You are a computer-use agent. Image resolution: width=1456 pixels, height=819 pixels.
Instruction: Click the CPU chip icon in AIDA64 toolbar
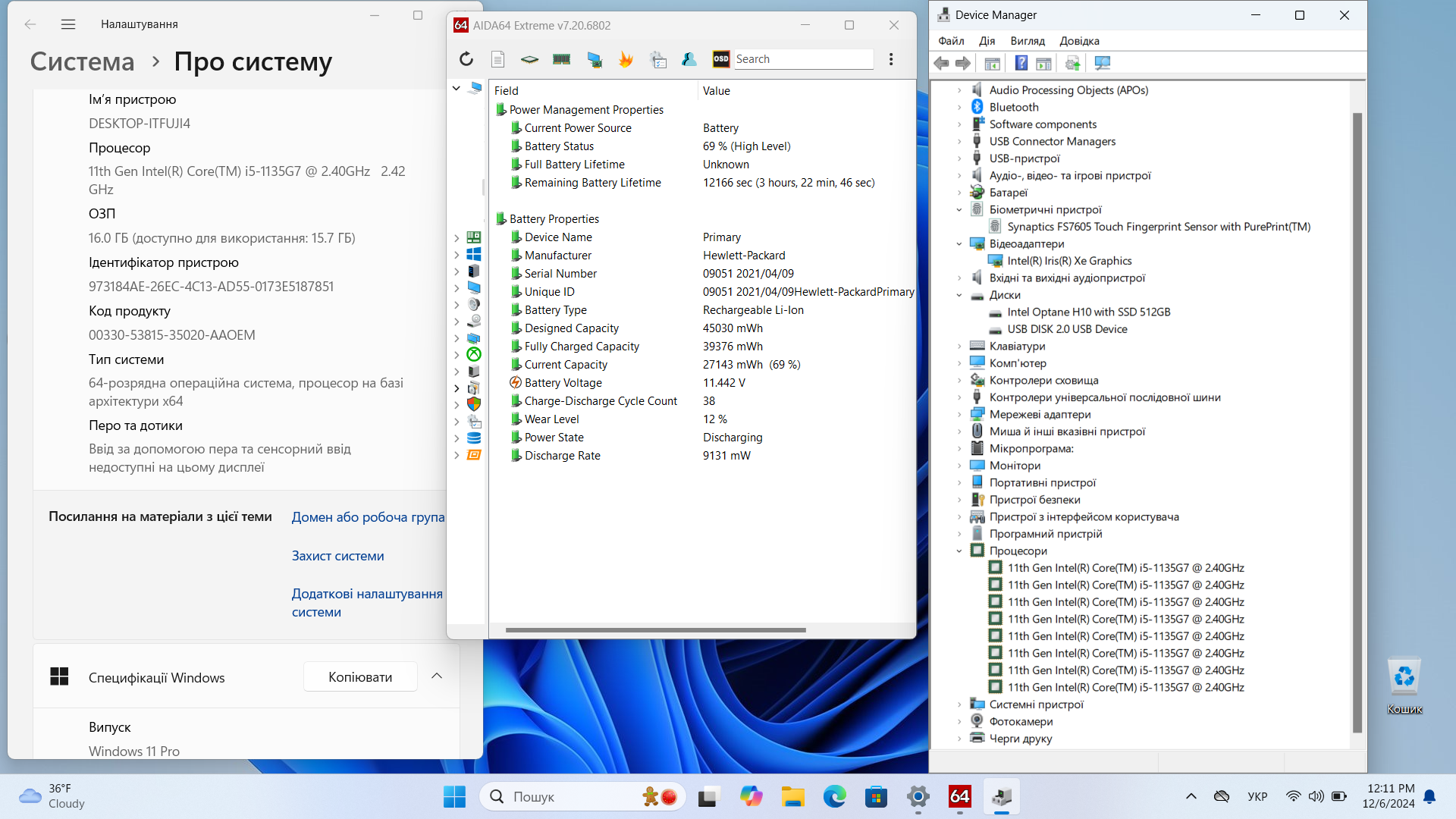click(529, 59)
